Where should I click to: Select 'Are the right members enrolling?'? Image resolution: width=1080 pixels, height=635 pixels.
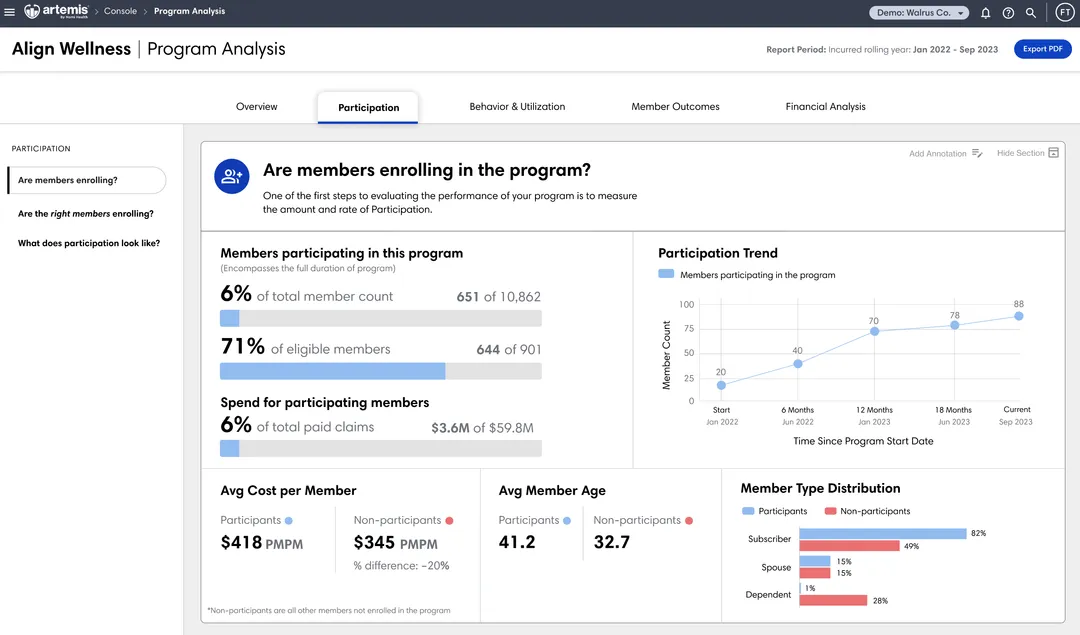tap(86, 214)
